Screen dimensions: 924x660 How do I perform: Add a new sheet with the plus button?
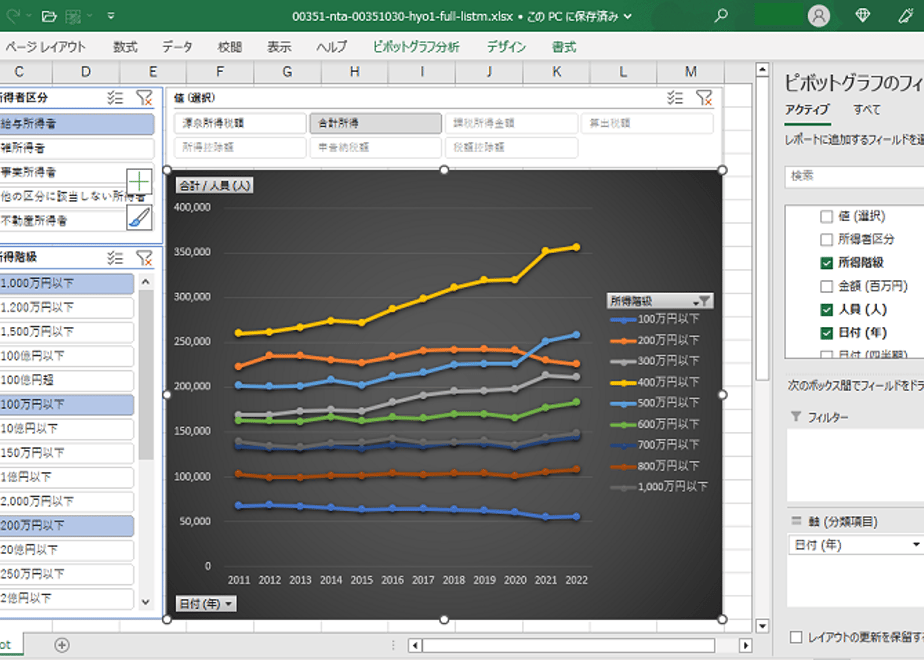(x=62, y=645)
